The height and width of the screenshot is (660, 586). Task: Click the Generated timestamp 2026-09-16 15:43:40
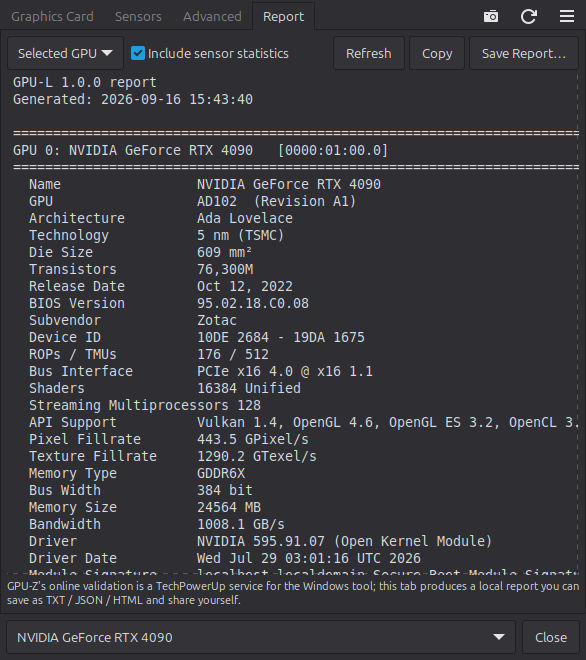click(177, 99)
